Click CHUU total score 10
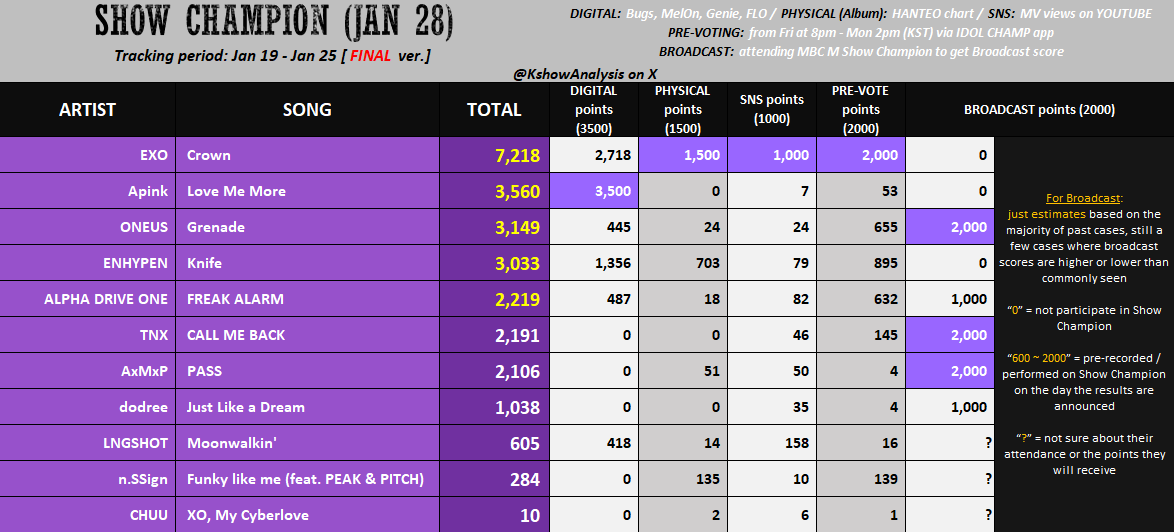 click(494, 515)
